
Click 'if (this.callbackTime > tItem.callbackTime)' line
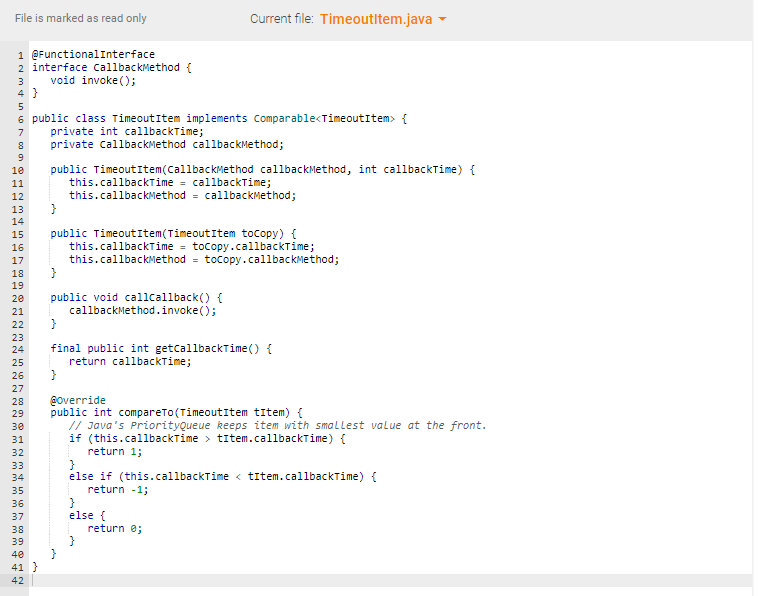tap(207, 439)
